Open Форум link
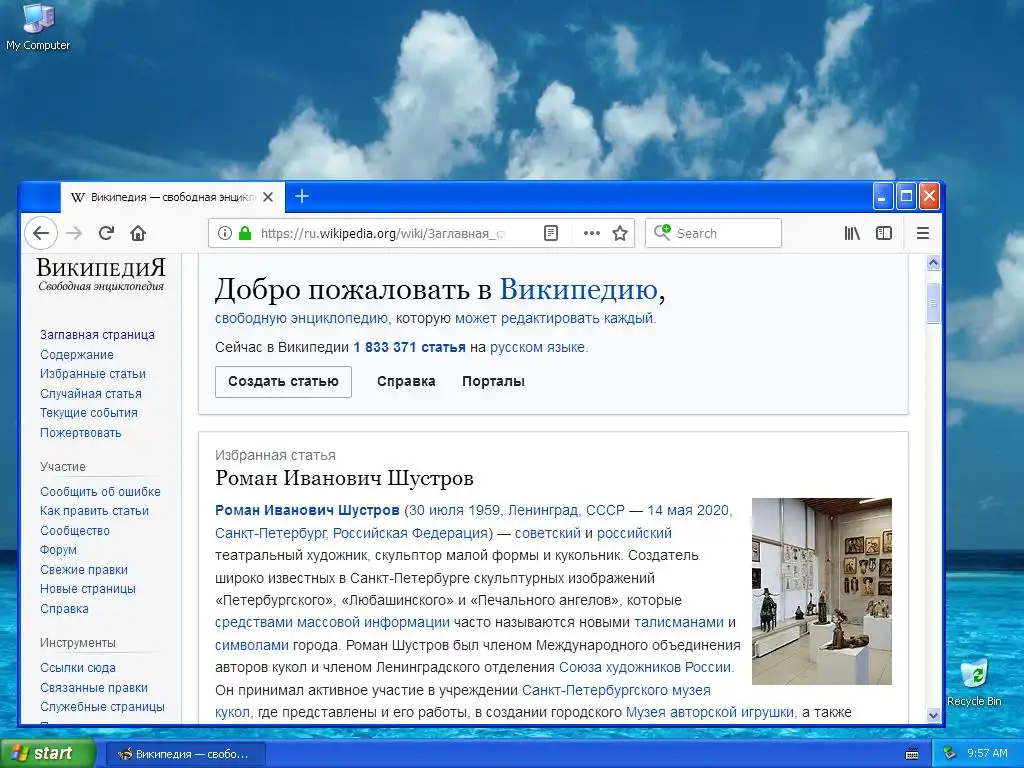Image resolution: width=1024 pixels, height=768 pixels. (x=59, y=550)
